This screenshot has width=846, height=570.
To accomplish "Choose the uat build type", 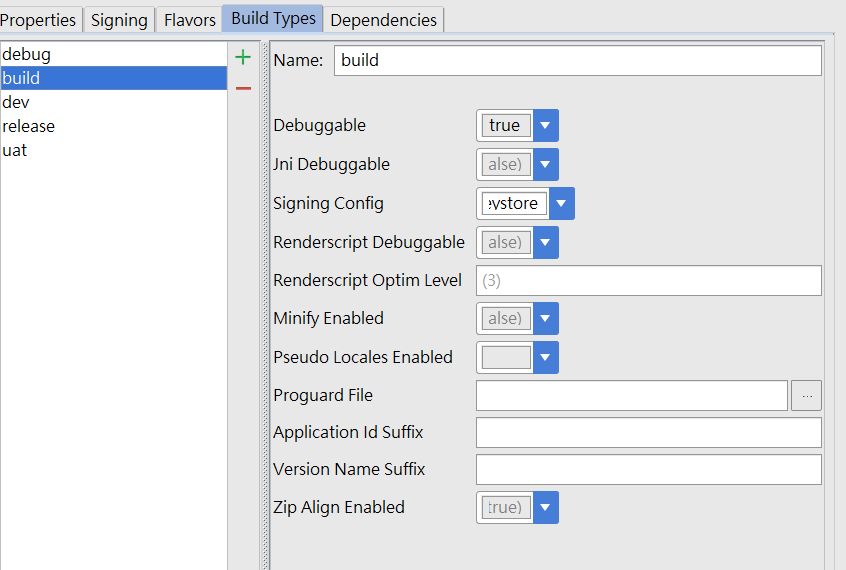I will point(15,150).
